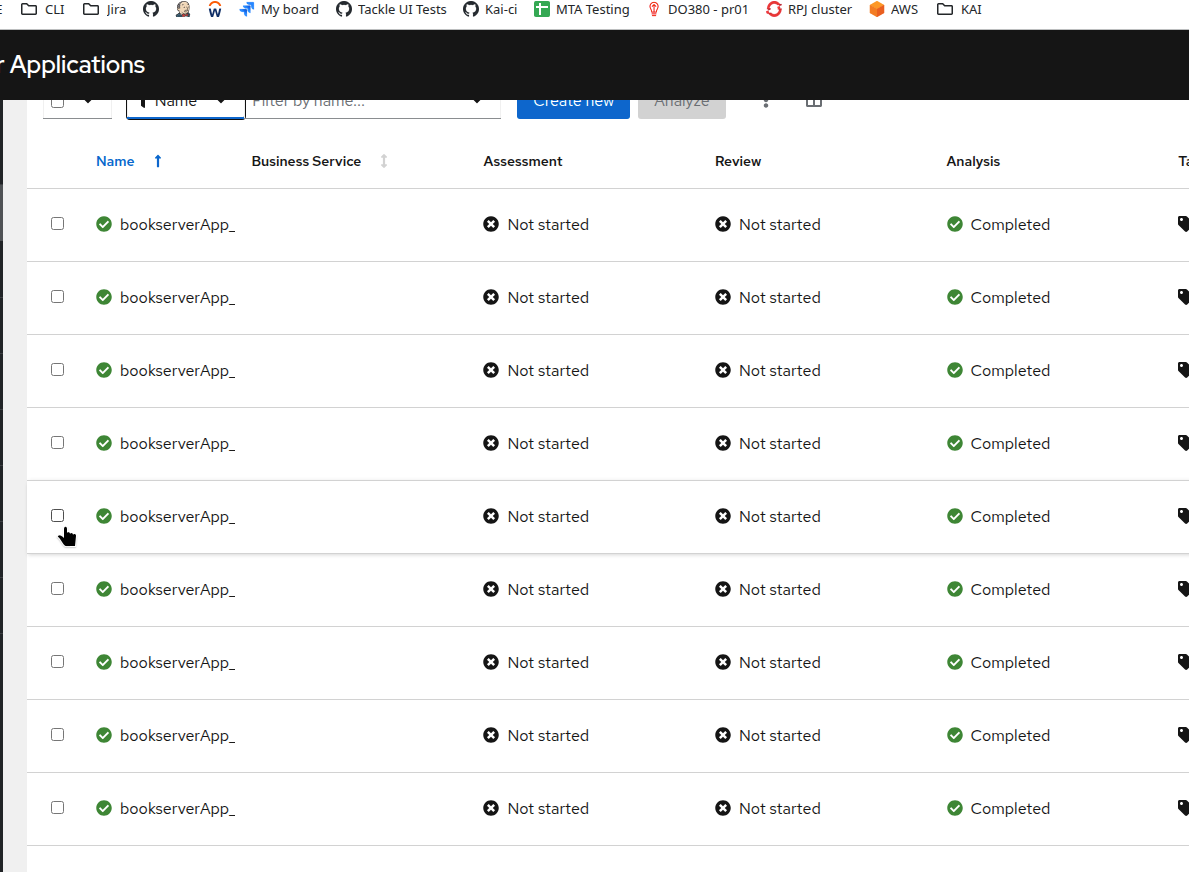Open the CLI bookmarks folder
Image resolution: width=1189 pixels, height=872 pixels.
tap(43, 10)
